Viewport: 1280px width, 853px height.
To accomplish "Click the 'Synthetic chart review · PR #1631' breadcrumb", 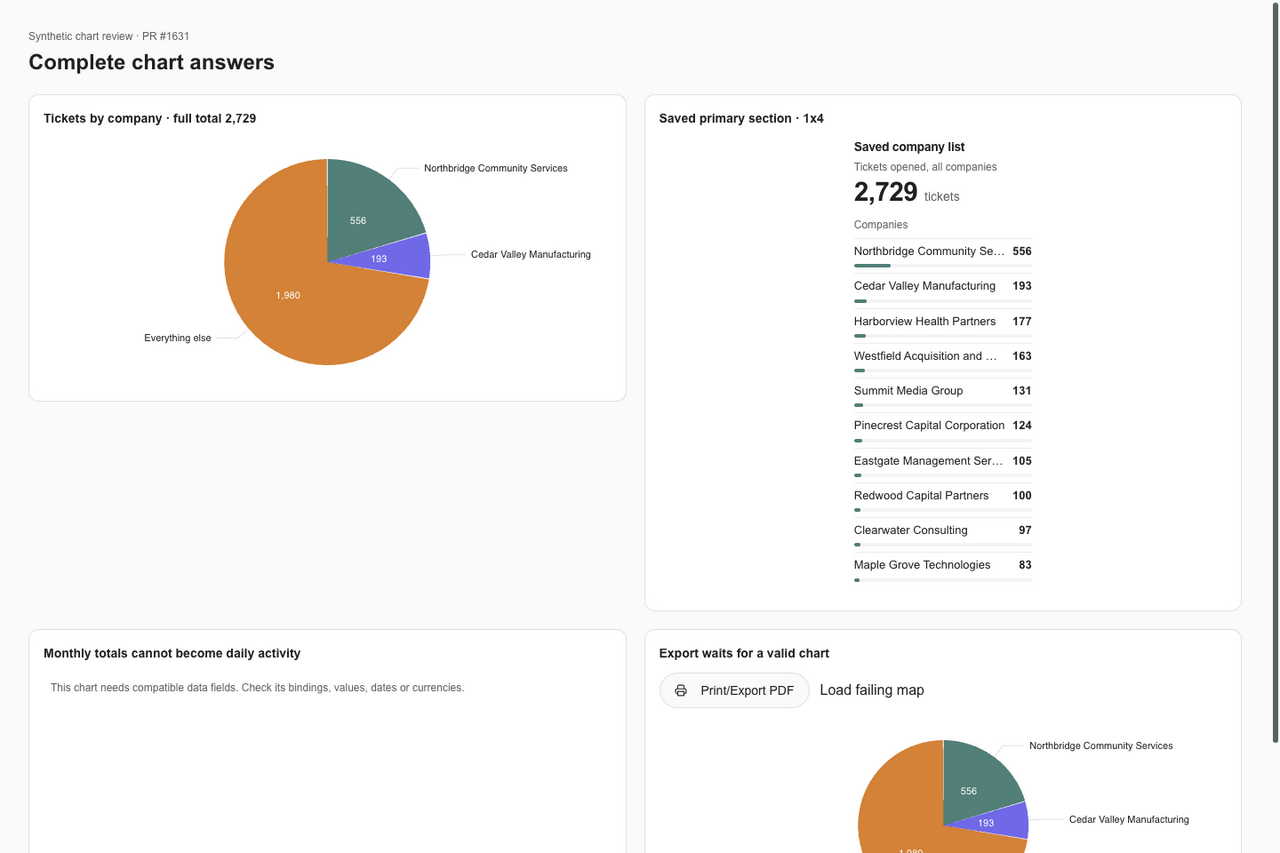I will click(x=109, y=36).
